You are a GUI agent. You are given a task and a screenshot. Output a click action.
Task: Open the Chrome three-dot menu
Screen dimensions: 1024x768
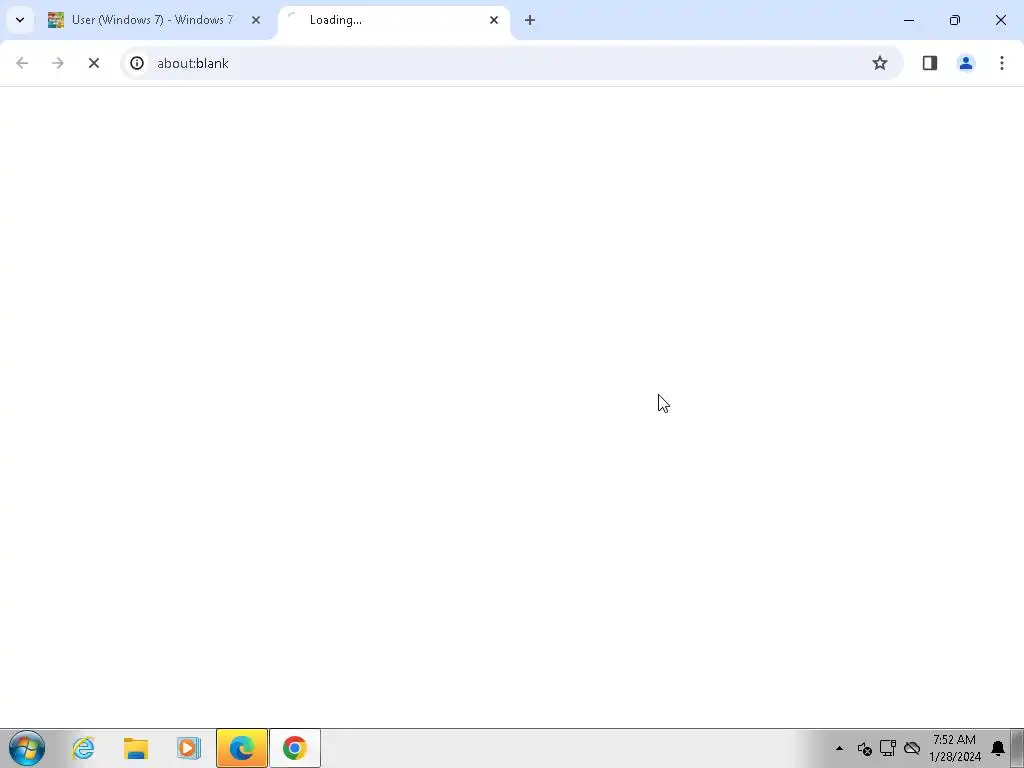[1001, 63]
